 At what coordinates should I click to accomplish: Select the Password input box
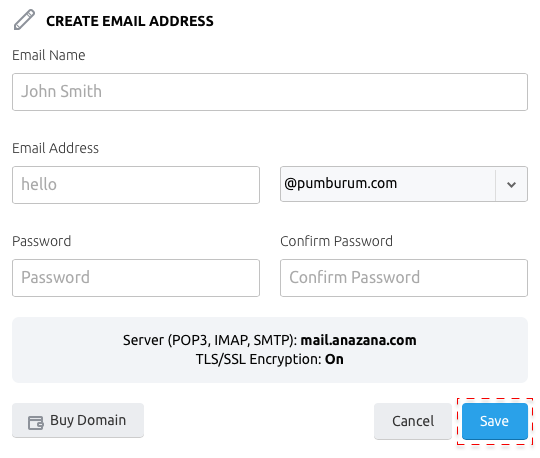pos(136,278)
